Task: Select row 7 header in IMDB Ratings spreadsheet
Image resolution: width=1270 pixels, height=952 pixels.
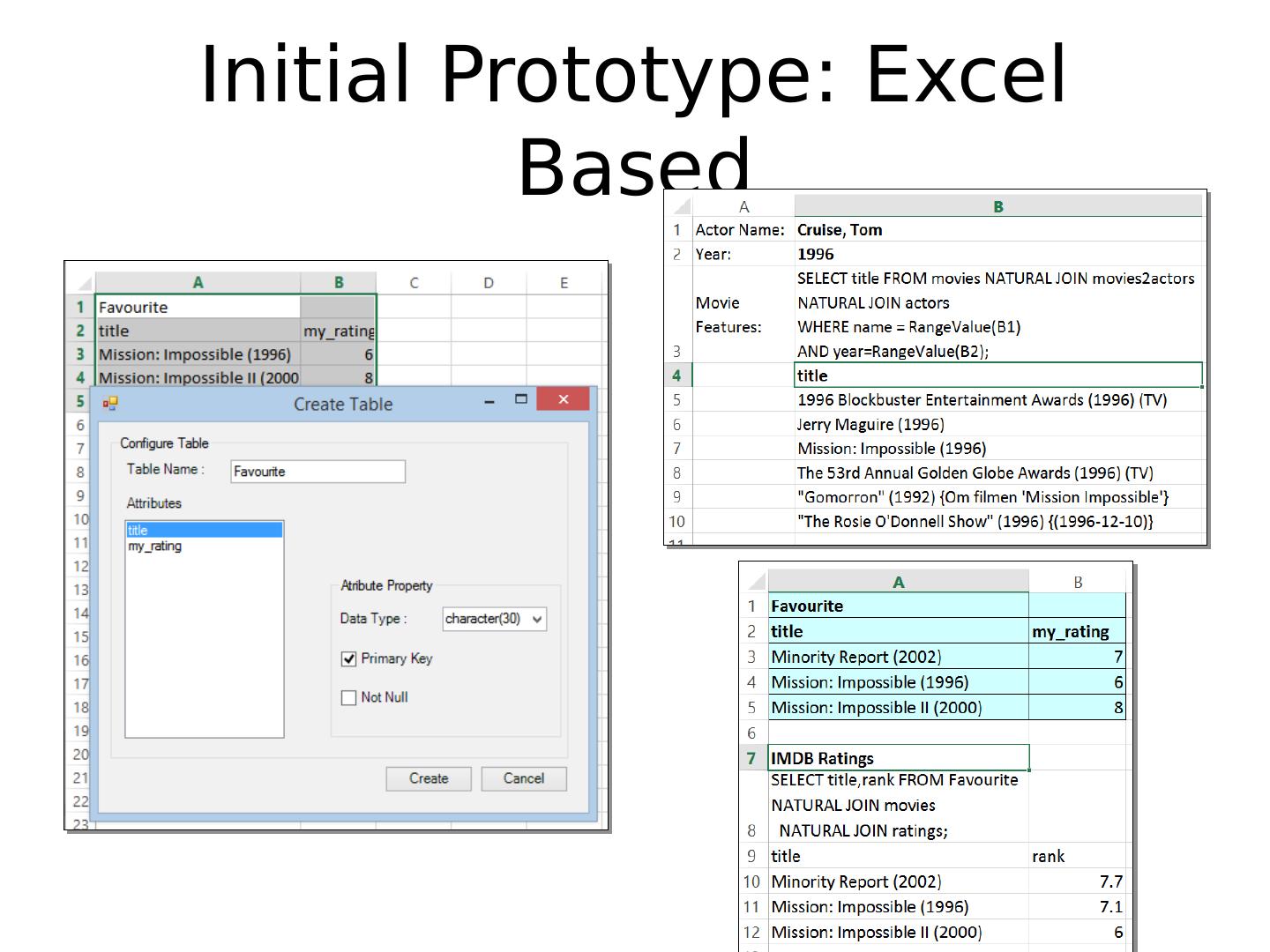Action: pyautogui.click(x=752, y=758)
